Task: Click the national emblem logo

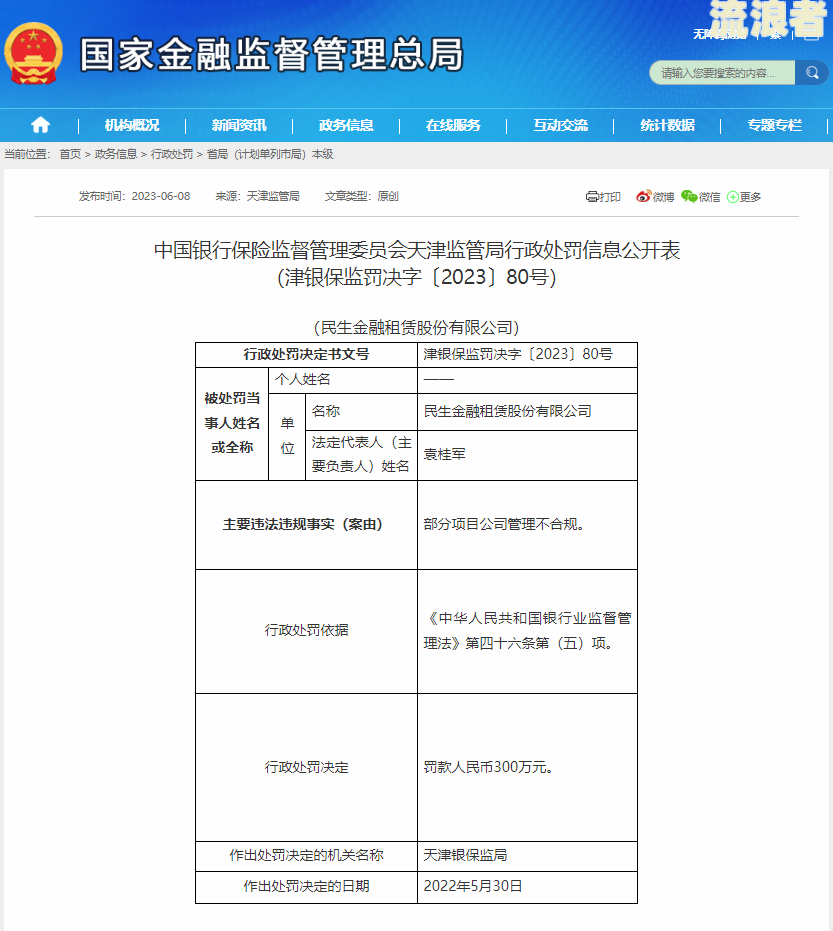Action: coord(33,53)
